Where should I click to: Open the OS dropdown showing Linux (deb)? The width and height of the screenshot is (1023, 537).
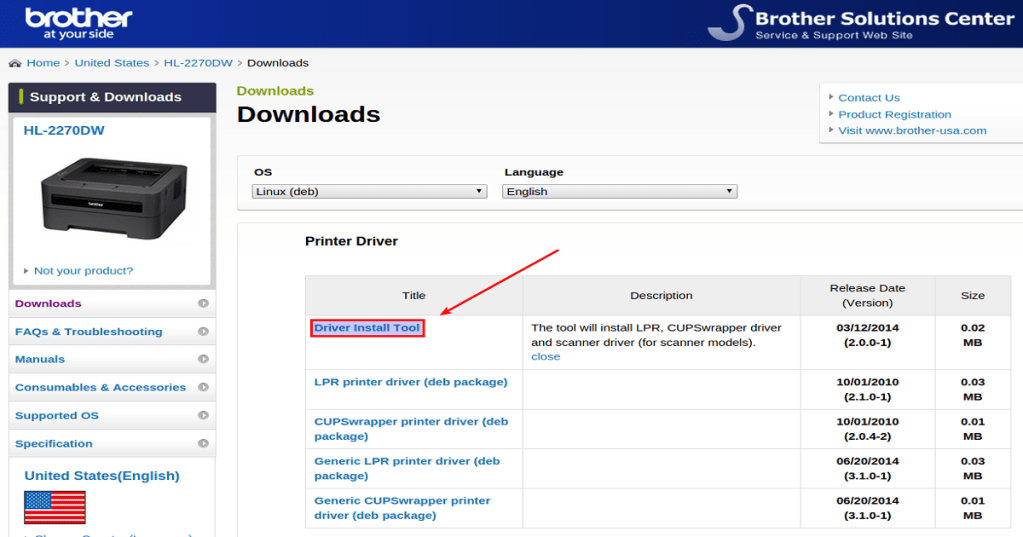pyautogui.click(x=369, y=191)
